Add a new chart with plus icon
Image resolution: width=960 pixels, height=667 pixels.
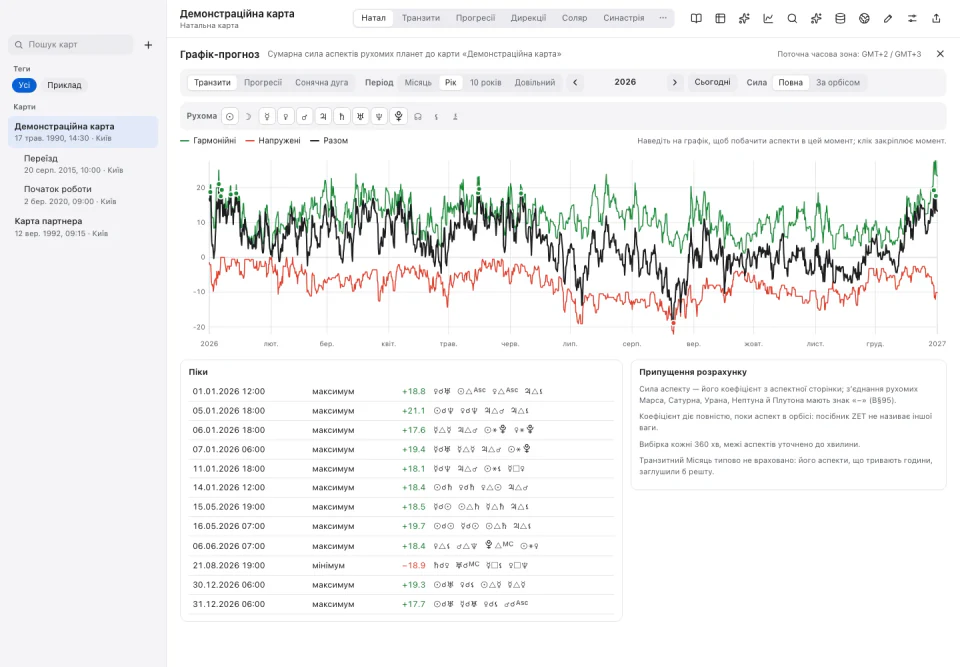[x=148, y=45]
